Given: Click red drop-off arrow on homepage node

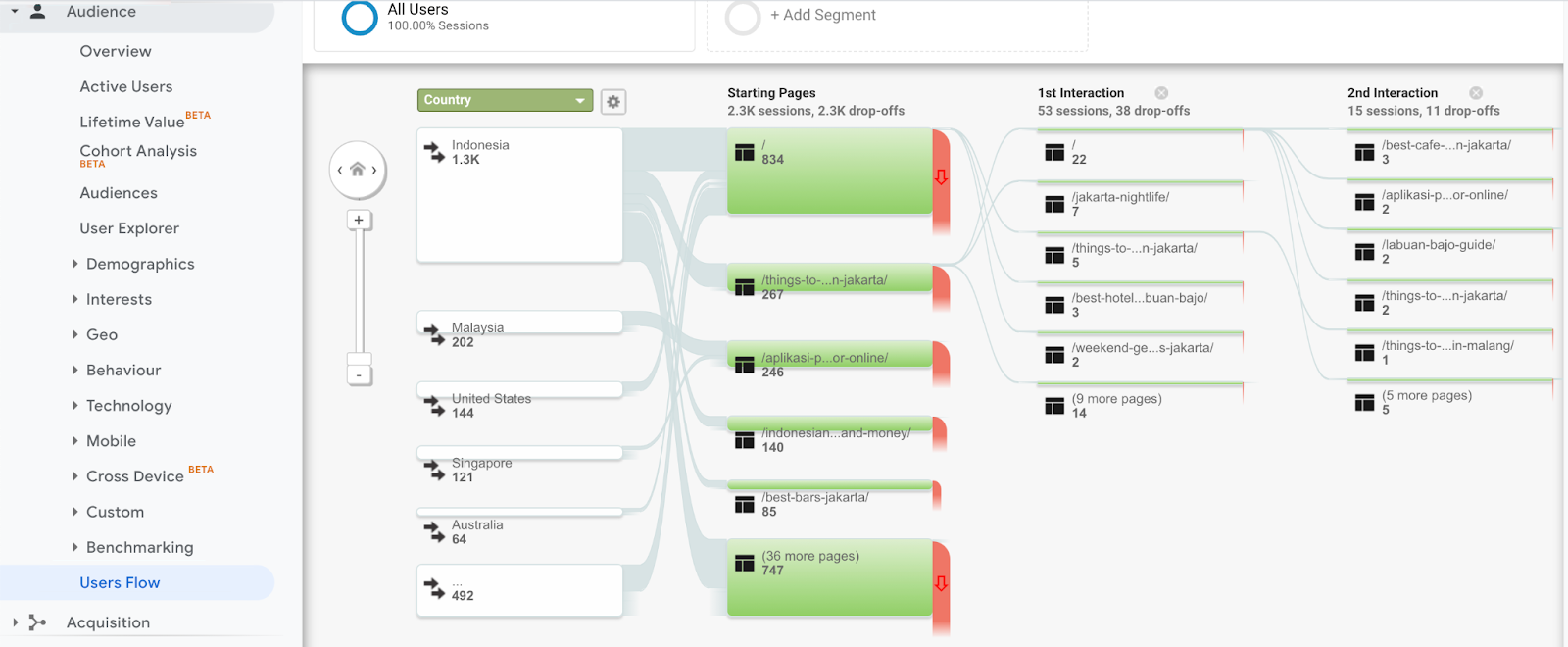Looking at the screenshot, I should [941, 177].
